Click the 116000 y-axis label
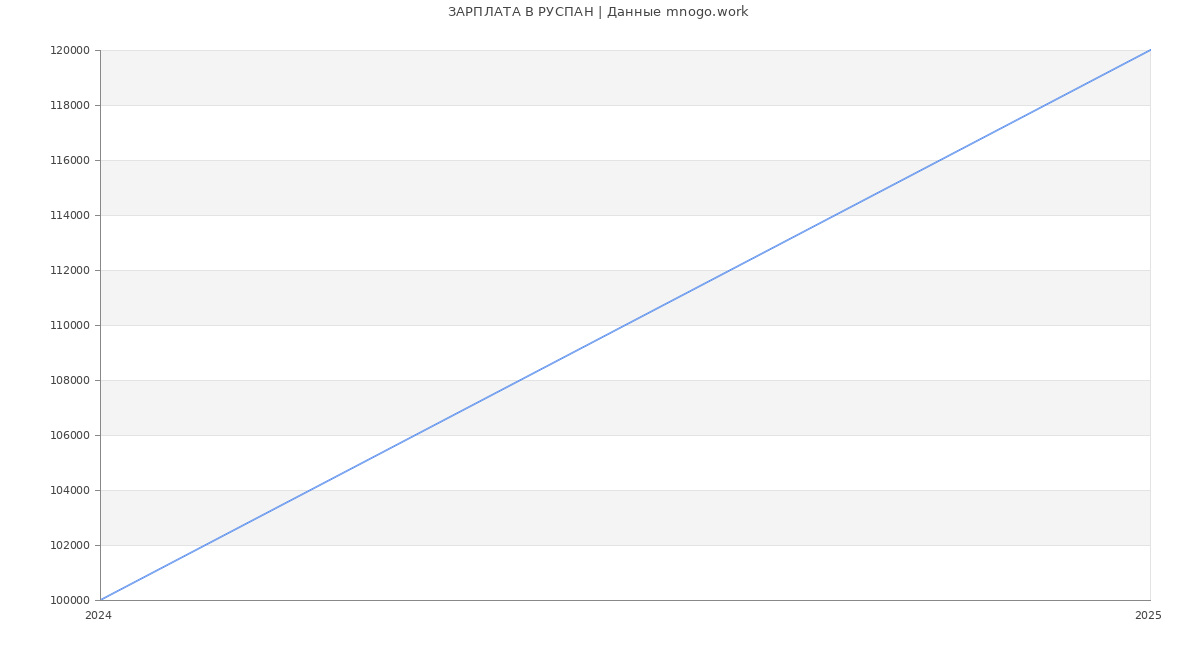The image size is (1200, 650). [x=70, y=160]
